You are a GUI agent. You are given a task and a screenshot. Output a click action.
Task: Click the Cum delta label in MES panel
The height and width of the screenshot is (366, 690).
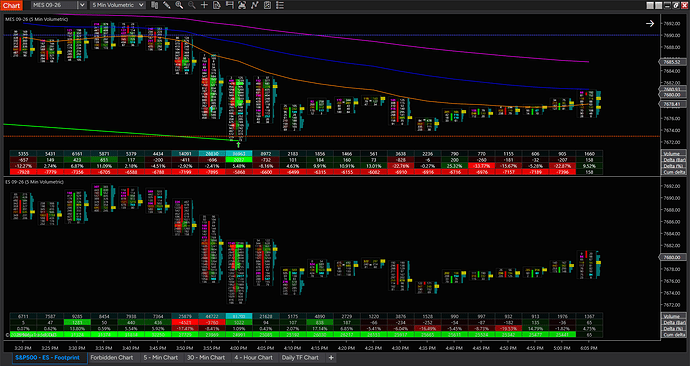pyautogui.click(x=673, y=172)
